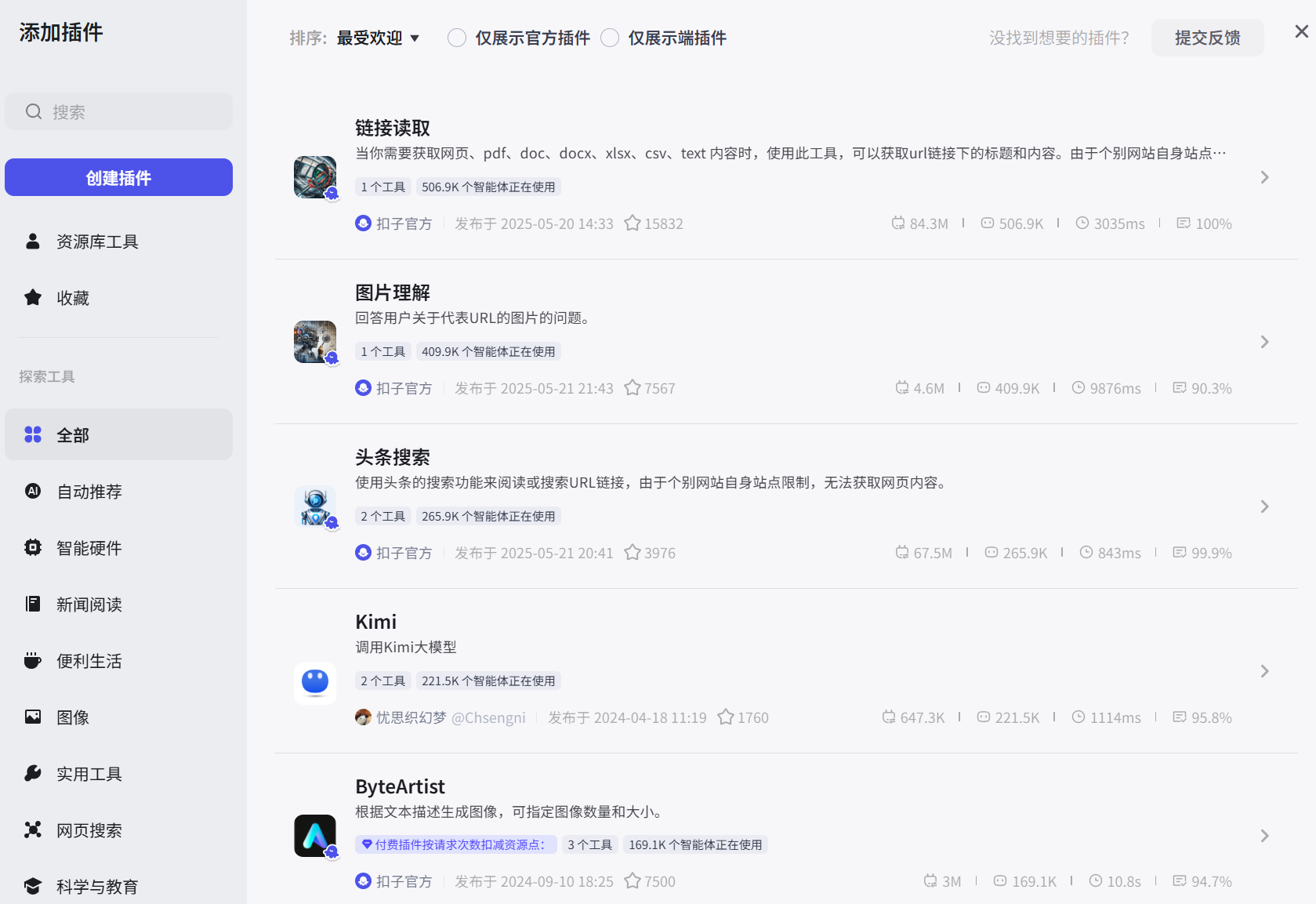Close the 添加插件 dialog
Image resolution: width=1316 pixels, height=904 pixels.
click(x=1301, y=31)
